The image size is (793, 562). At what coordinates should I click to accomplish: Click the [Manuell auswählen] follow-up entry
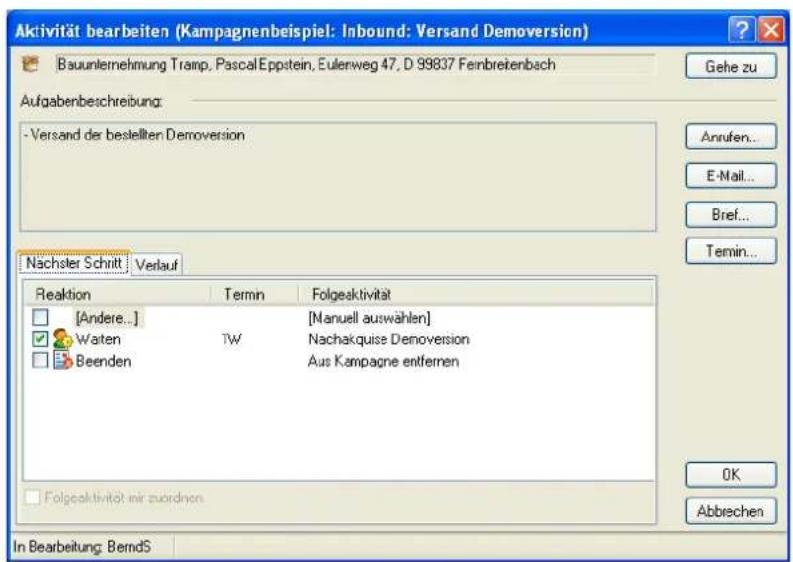pyautogui.click(x=369, y=318)
